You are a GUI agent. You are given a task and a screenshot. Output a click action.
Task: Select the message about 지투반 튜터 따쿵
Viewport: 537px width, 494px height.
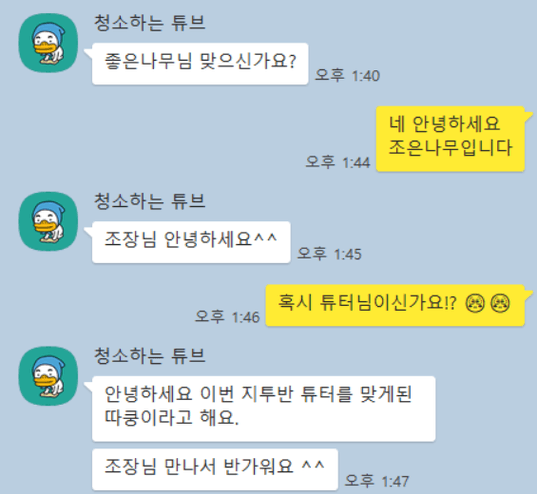point(264,409)
